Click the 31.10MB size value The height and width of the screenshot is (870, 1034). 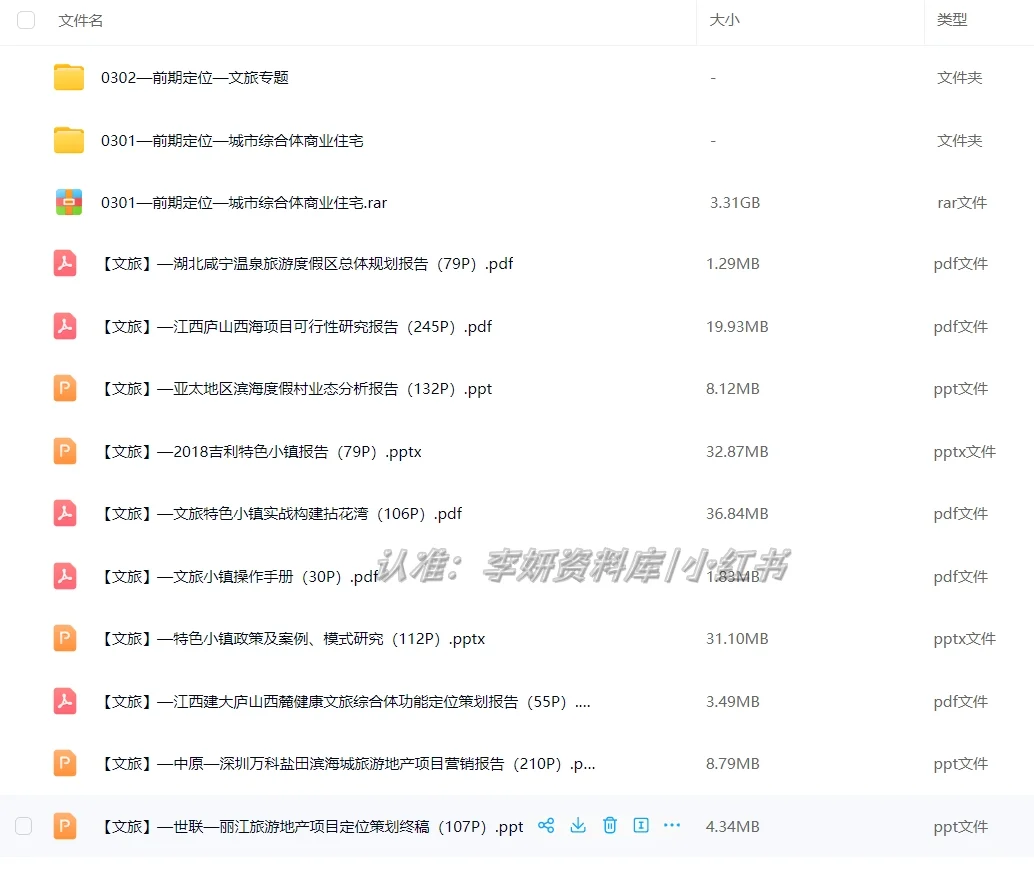point(737,639)
